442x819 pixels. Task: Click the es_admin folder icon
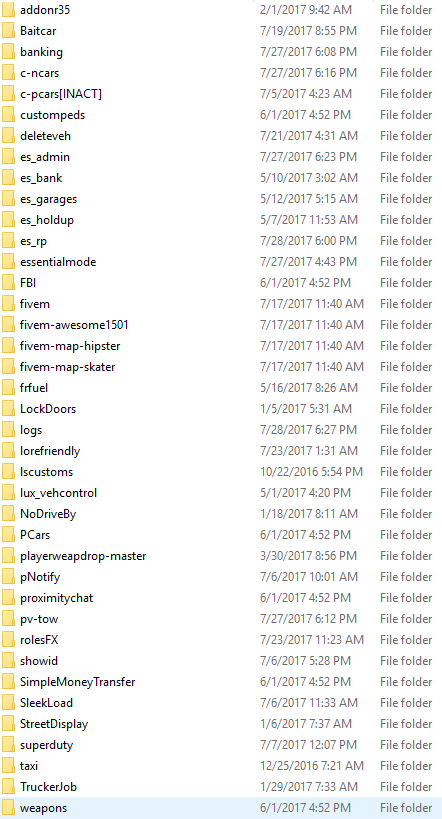8,157
